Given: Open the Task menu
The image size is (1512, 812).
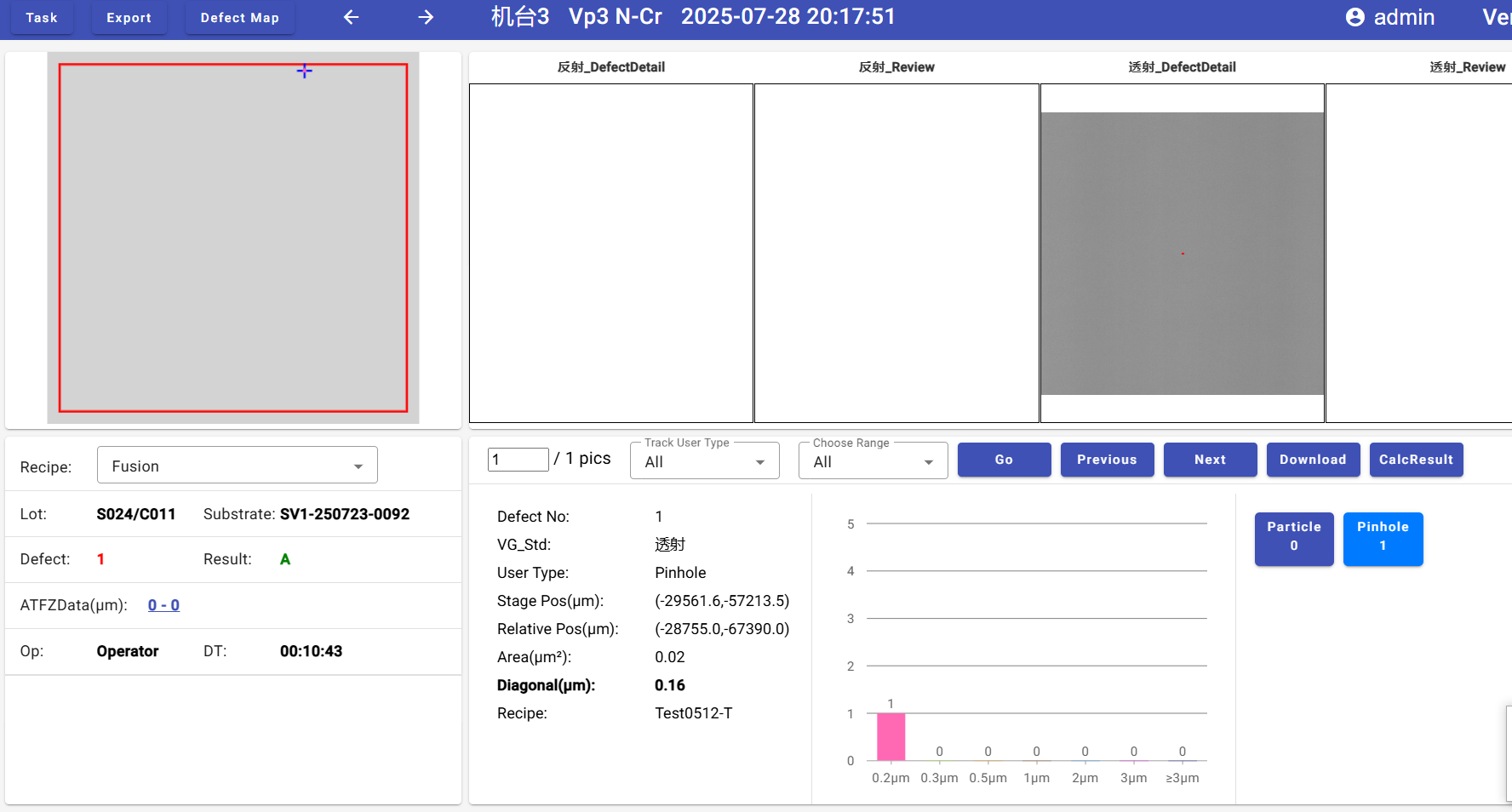Looking at the screenshot, I should (42, 18).
